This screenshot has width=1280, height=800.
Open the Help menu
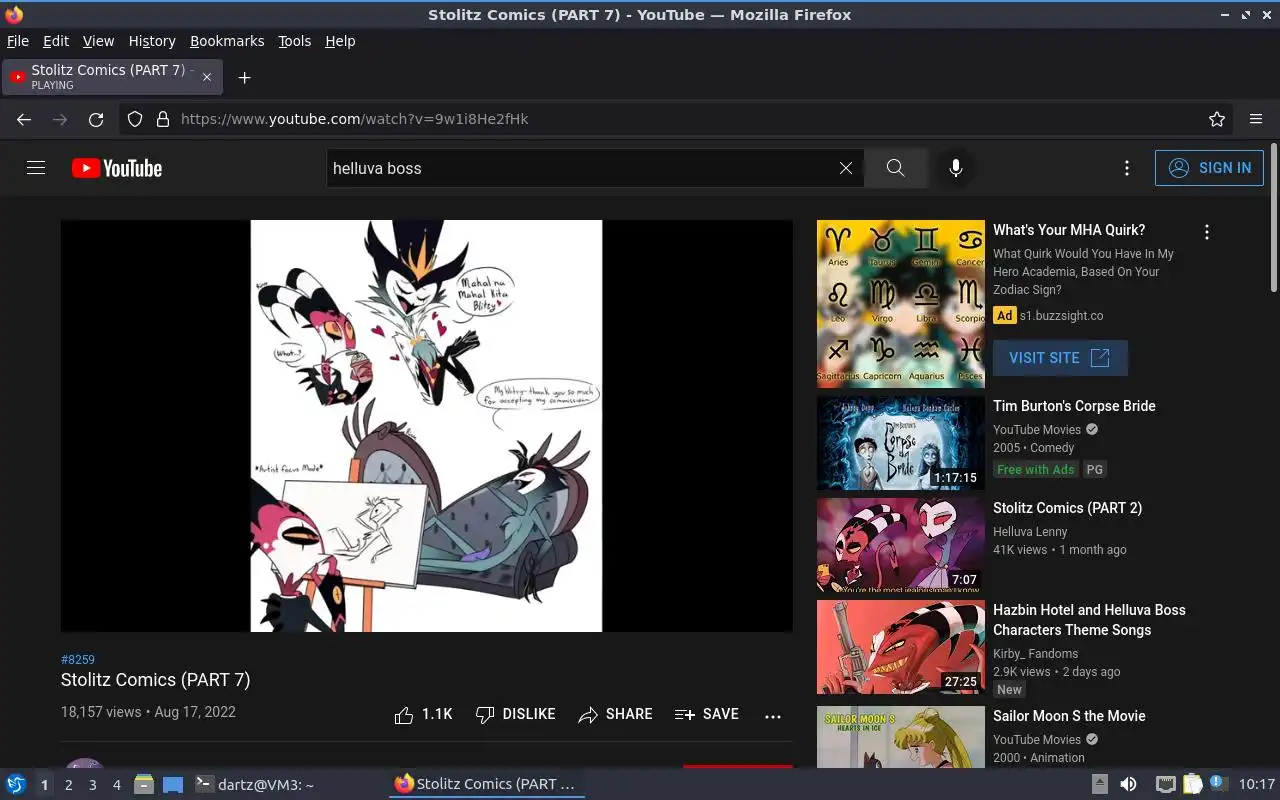340,41
